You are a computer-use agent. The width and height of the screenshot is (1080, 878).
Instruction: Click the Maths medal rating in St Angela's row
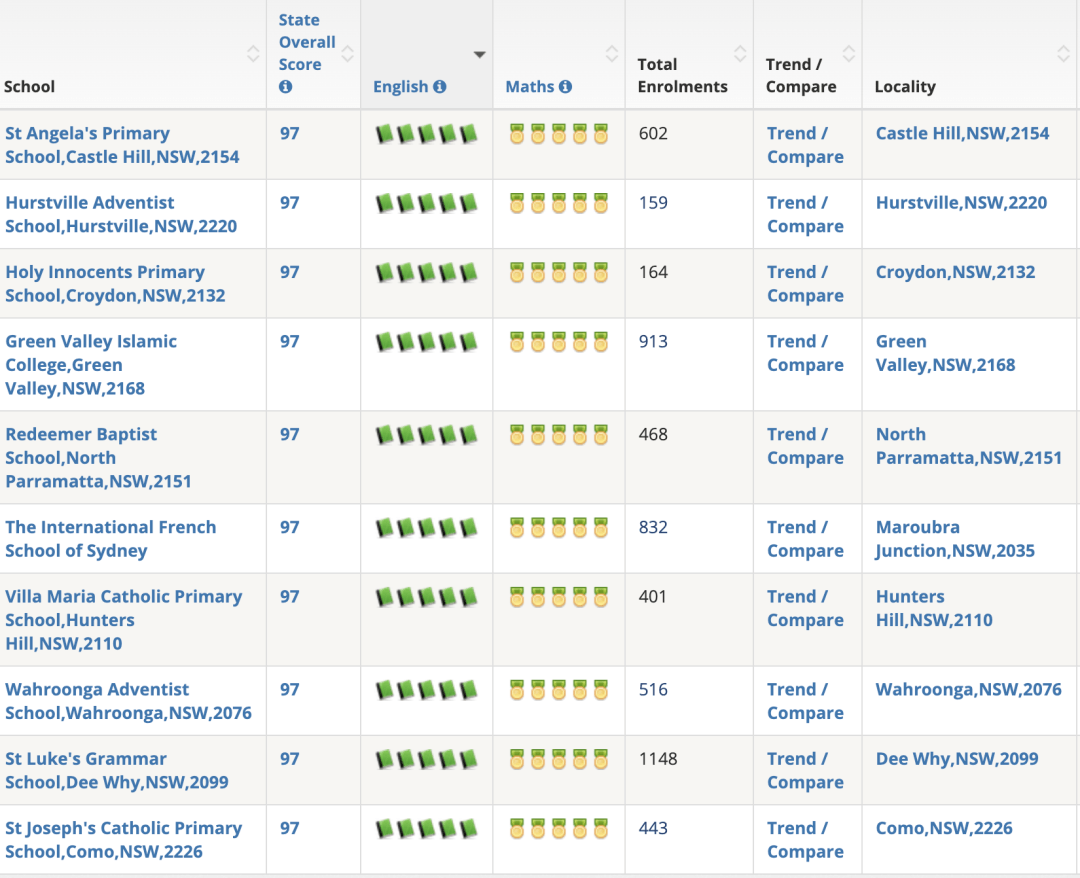pyautogui.click(x=559, y=134)
